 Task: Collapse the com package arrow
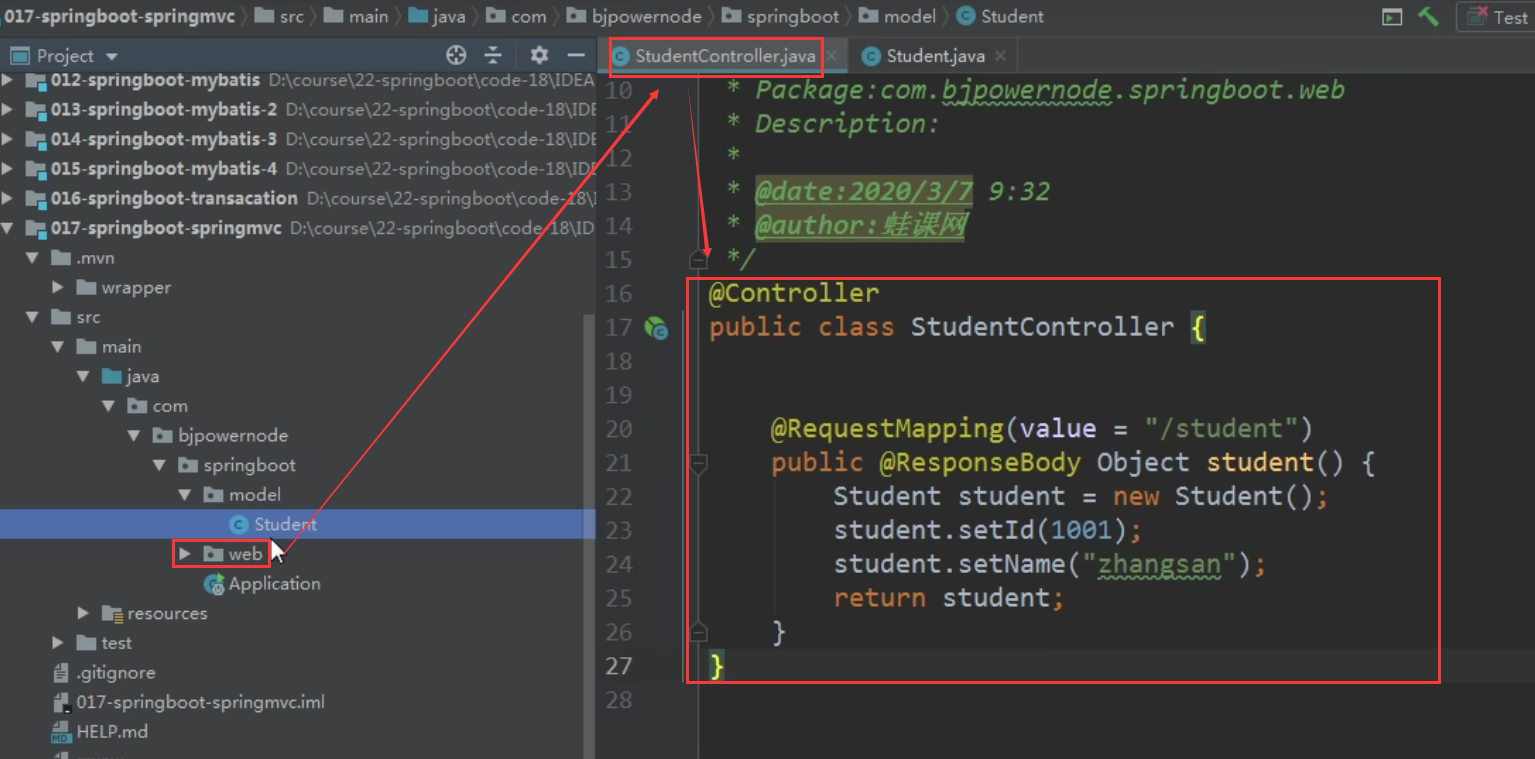point(109,406)
